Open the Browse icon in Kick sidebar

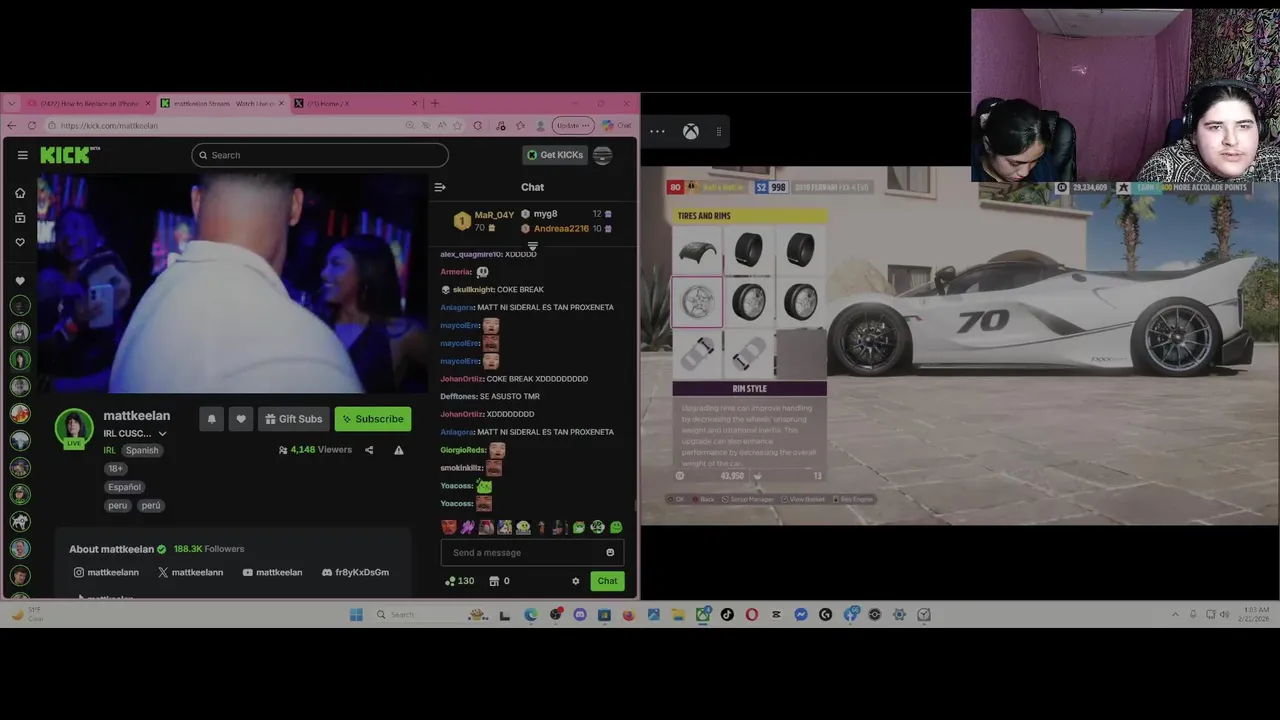tap(20, 217)
